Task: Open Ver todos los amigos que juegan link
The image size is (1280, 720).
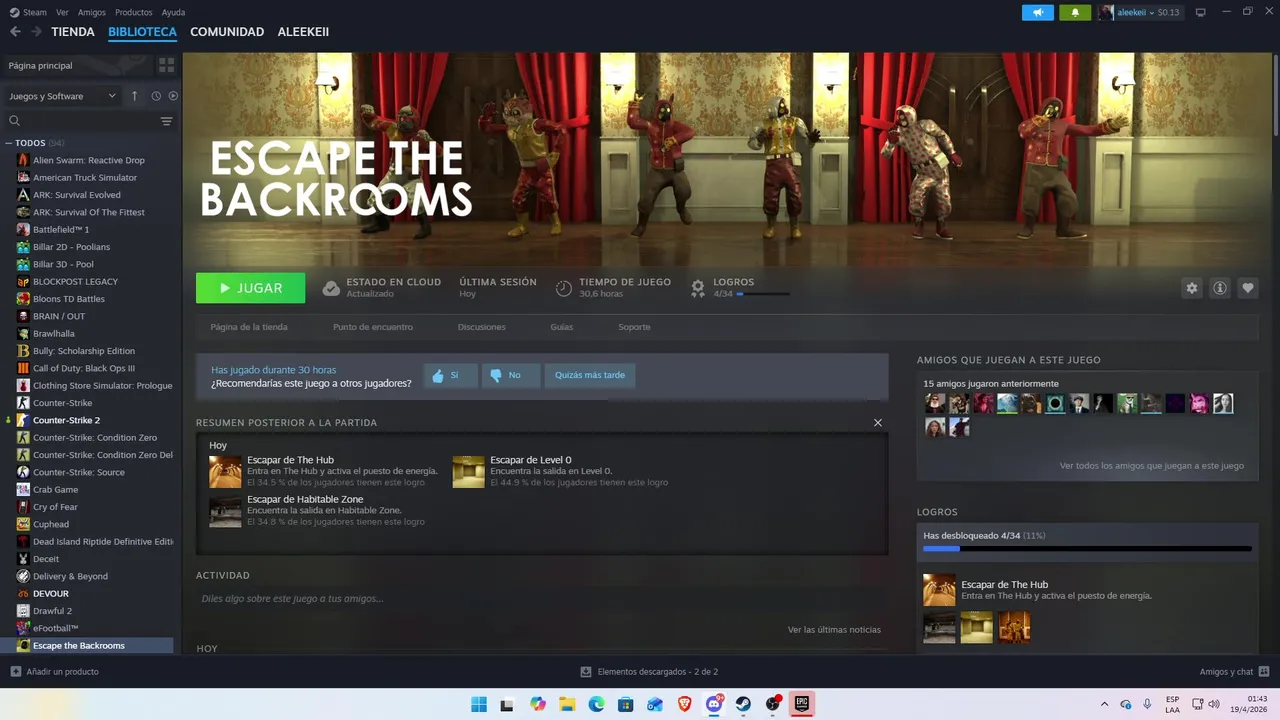Action: (1152, 465)
